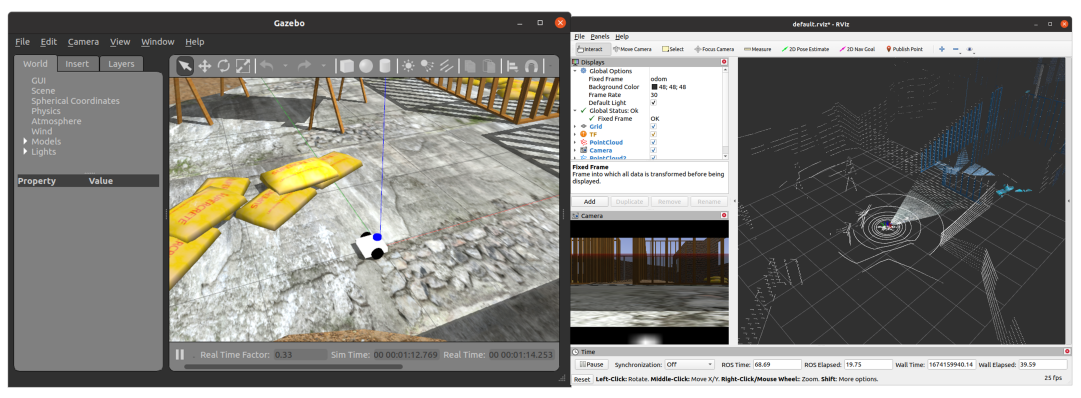Click the Add button in Displays panel

(589, 201)
